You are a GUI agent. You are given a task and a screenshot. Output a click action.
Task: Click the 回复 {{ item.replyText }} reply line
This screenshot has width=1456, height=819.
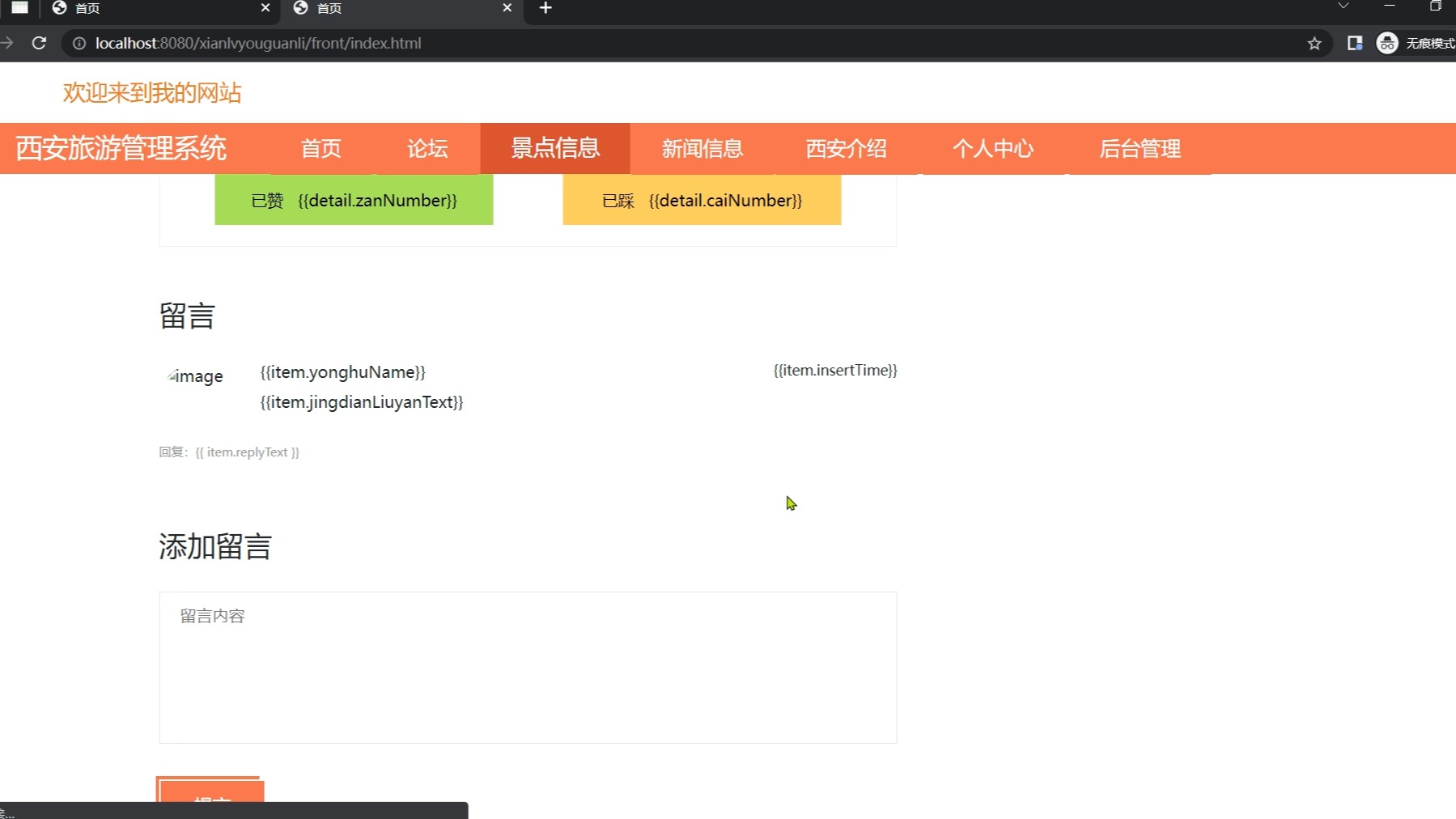229,452
